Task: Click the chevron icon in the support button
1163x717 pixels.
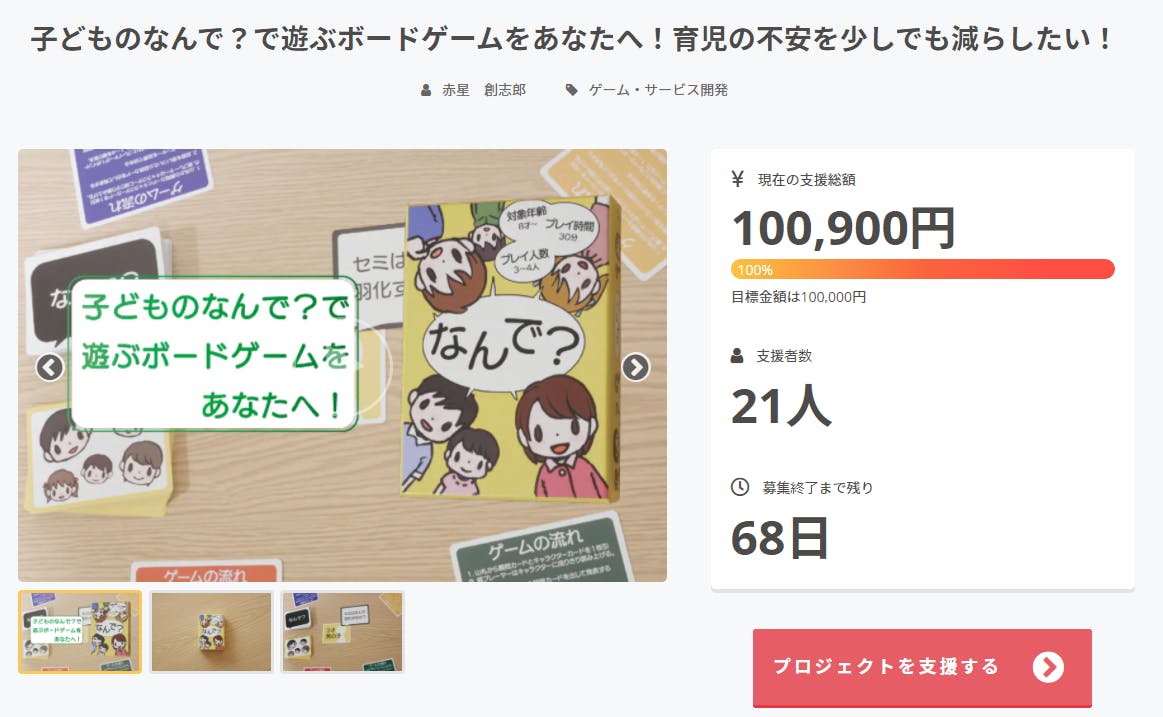Action: point(1048,667)
